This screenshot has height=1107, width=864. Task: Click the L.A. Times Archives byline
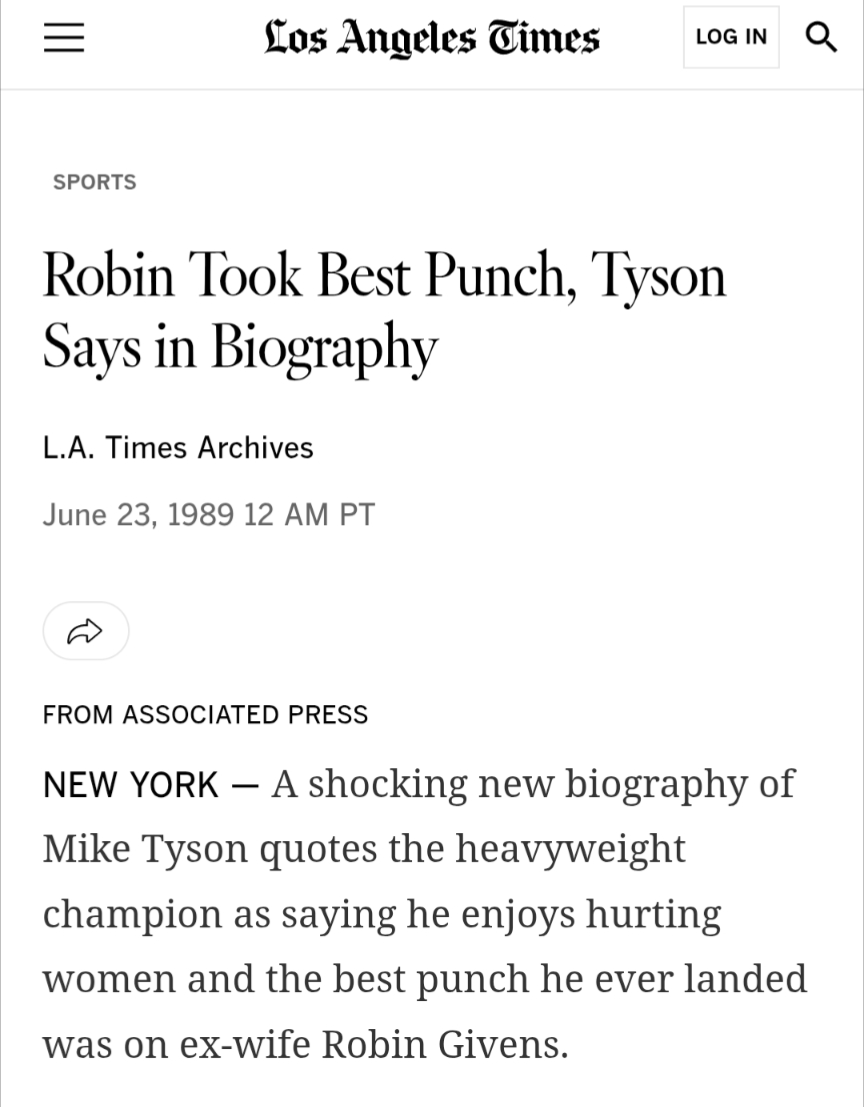[x=178, y=447]
